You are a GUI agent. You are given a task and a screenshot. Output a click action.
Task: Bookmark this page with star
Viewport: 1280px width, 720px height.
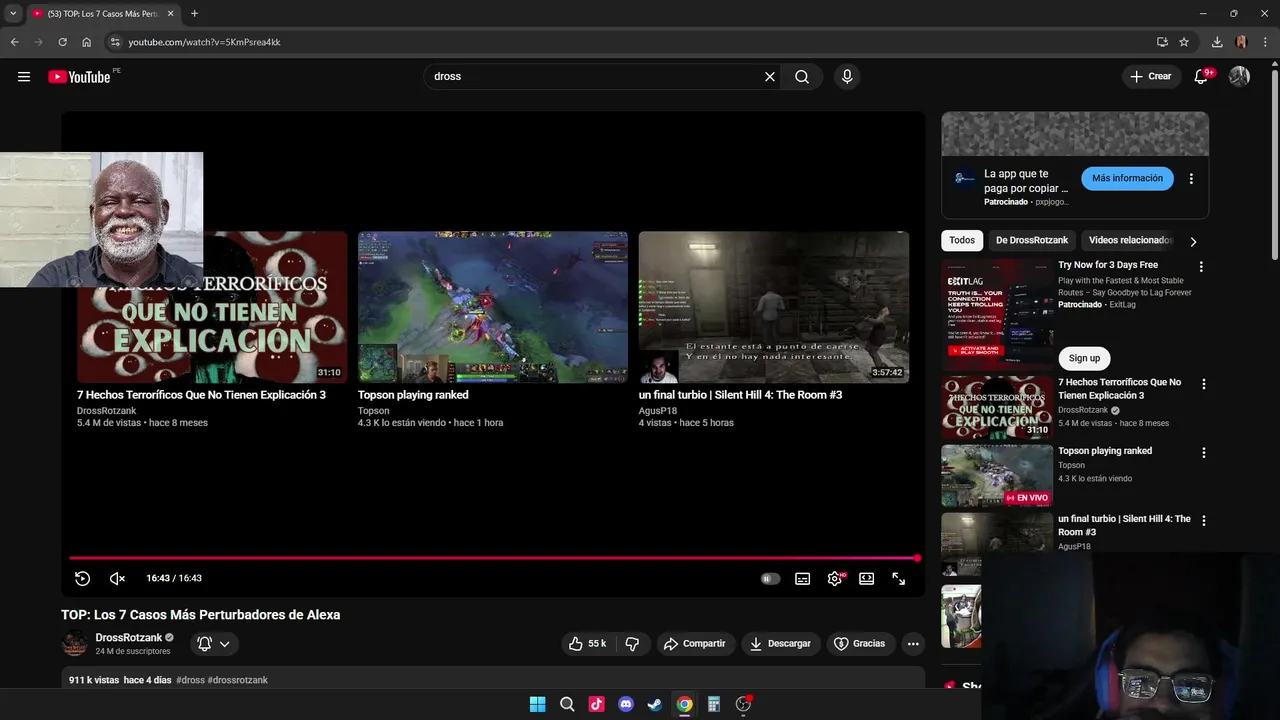(1184, 42)
